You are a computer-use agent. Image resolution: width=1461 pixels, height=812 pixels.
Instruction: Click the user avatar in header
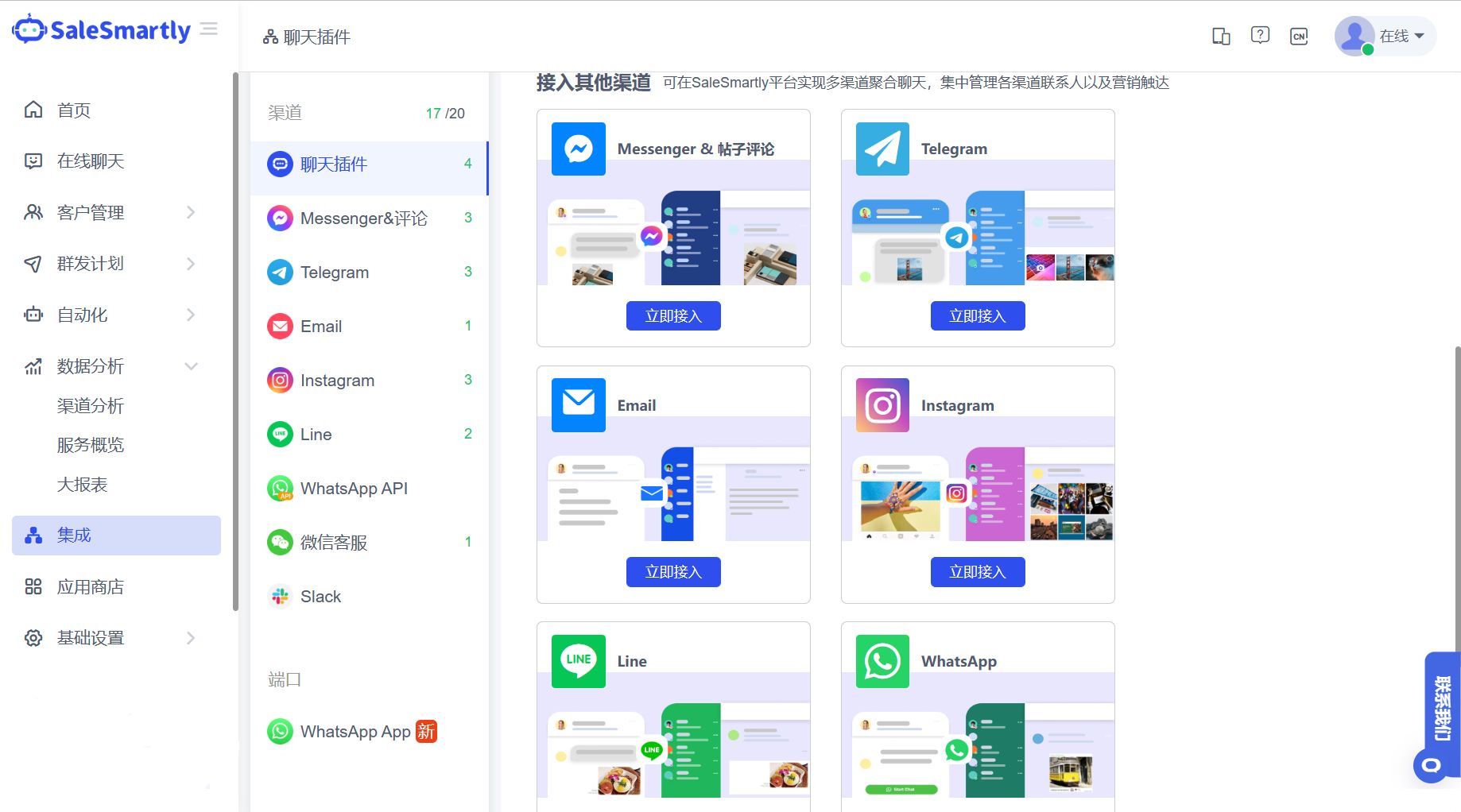[1354, 36]
